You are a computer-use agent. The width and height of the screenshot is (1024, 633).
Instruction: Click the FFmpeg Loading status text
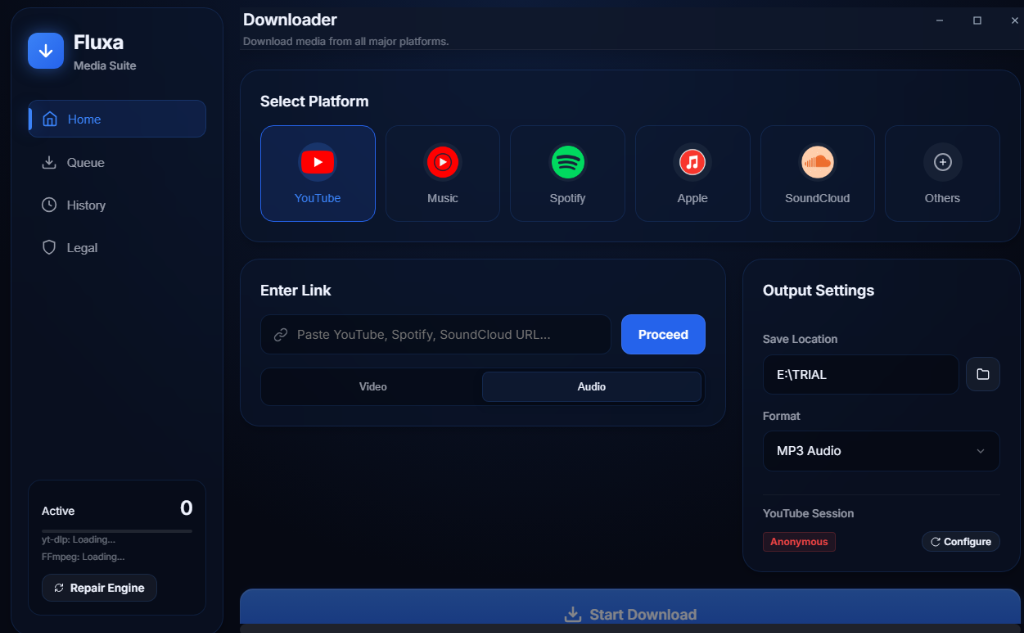click(x=83, y=557)
